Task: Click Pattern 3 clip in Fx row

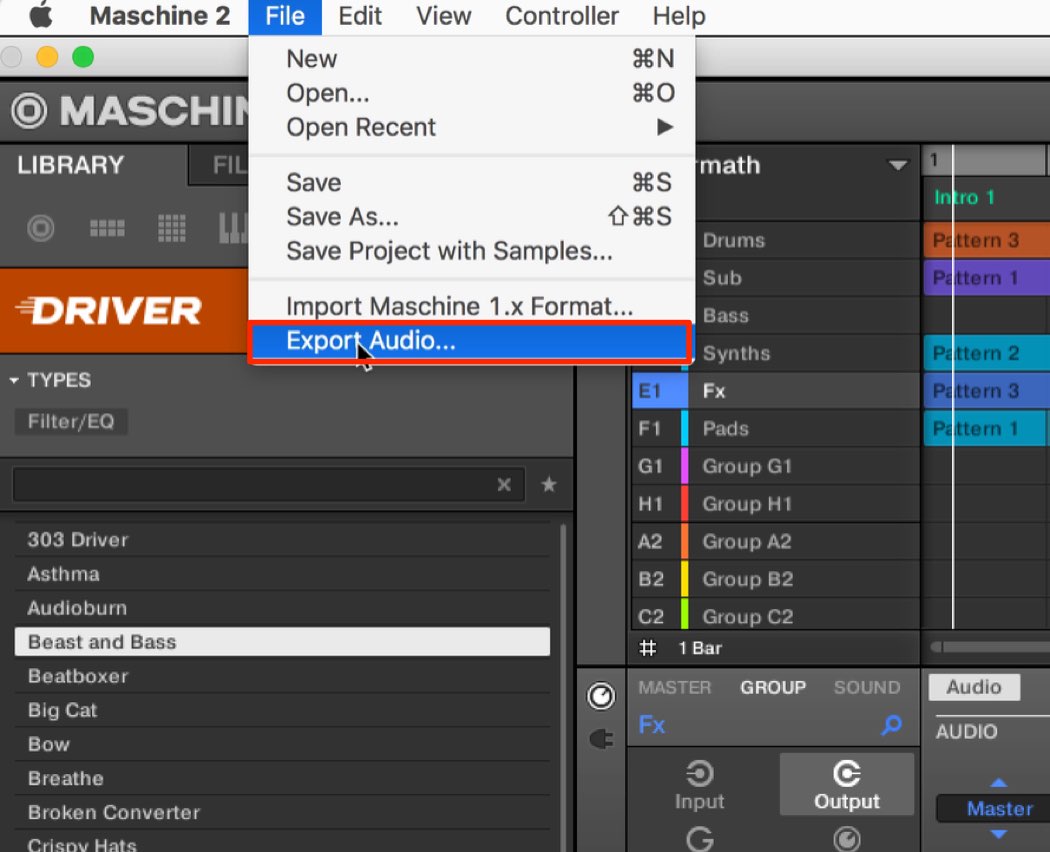Action: (986, 390)
